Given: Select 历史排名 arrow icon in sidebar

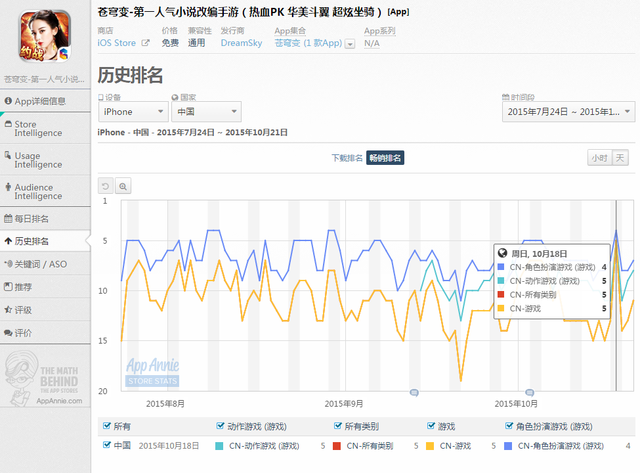Looking at the screenshot, I should pos(8,241).
